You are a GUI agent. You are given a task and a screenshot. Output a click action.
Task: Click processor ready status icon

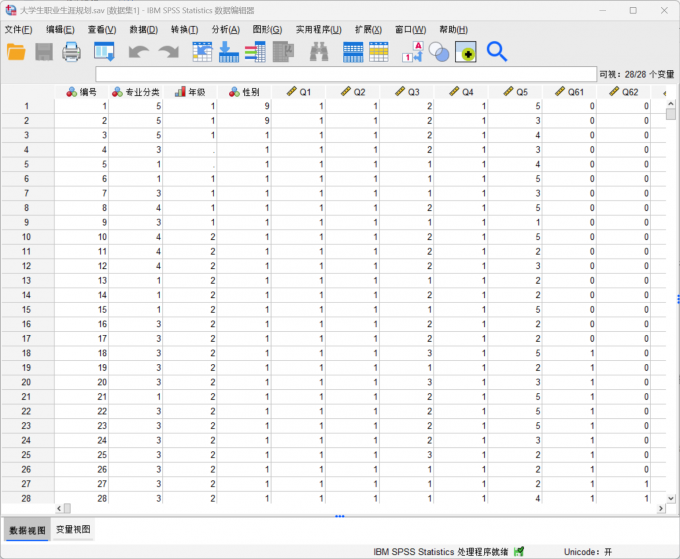(519, 552)
